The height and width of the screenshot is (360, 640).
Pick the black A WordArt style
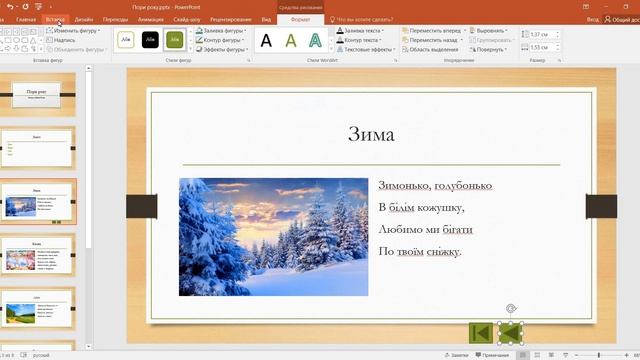click(266, 40)
